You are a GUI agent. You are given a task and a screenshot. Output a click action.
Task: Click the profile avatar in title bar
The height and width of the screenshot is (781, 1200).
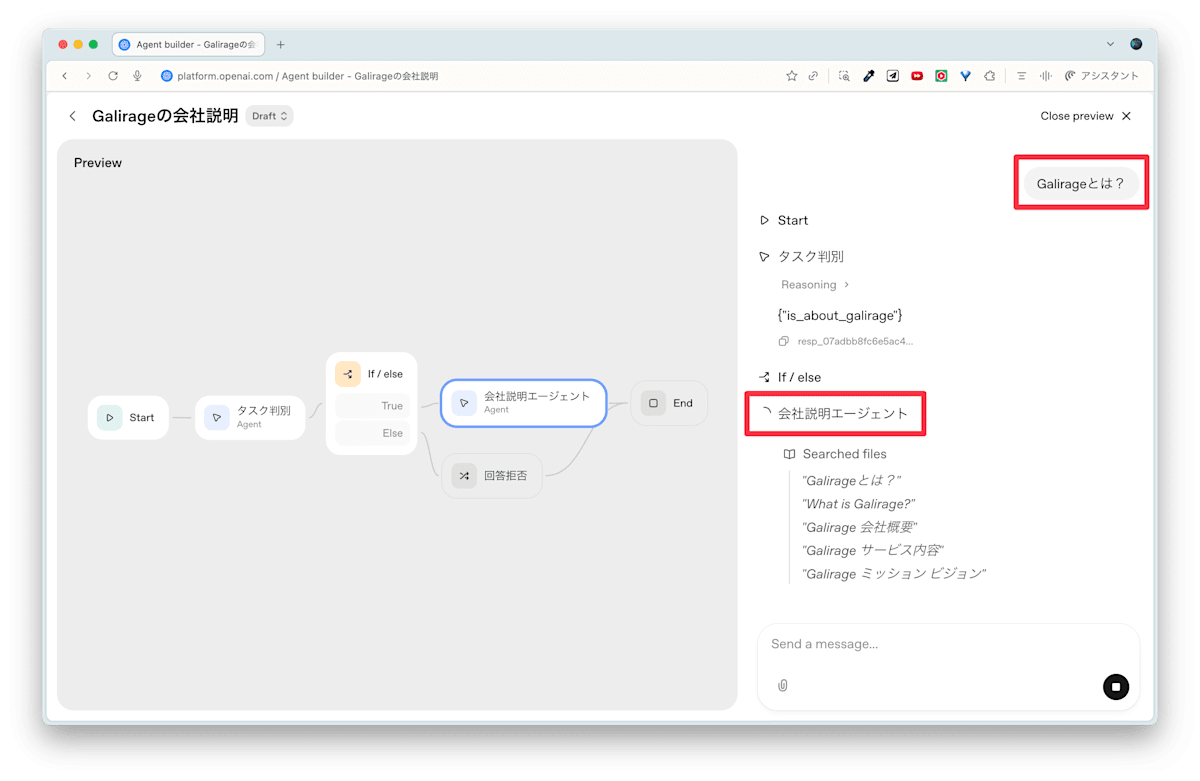[1136, 45]
